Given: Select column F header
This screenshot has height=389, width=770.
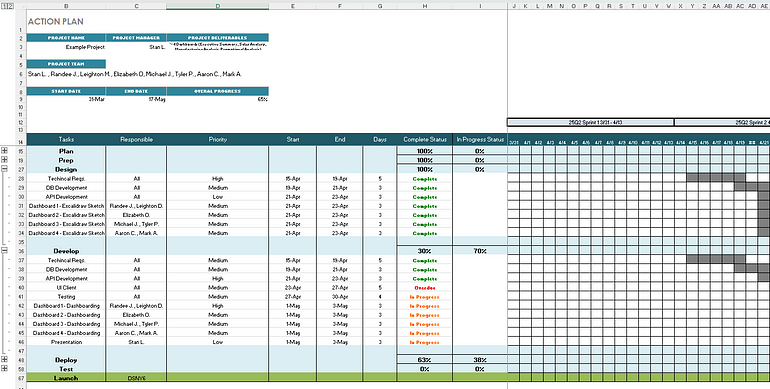Looking at the screenshot, I should tap(340, 6).
